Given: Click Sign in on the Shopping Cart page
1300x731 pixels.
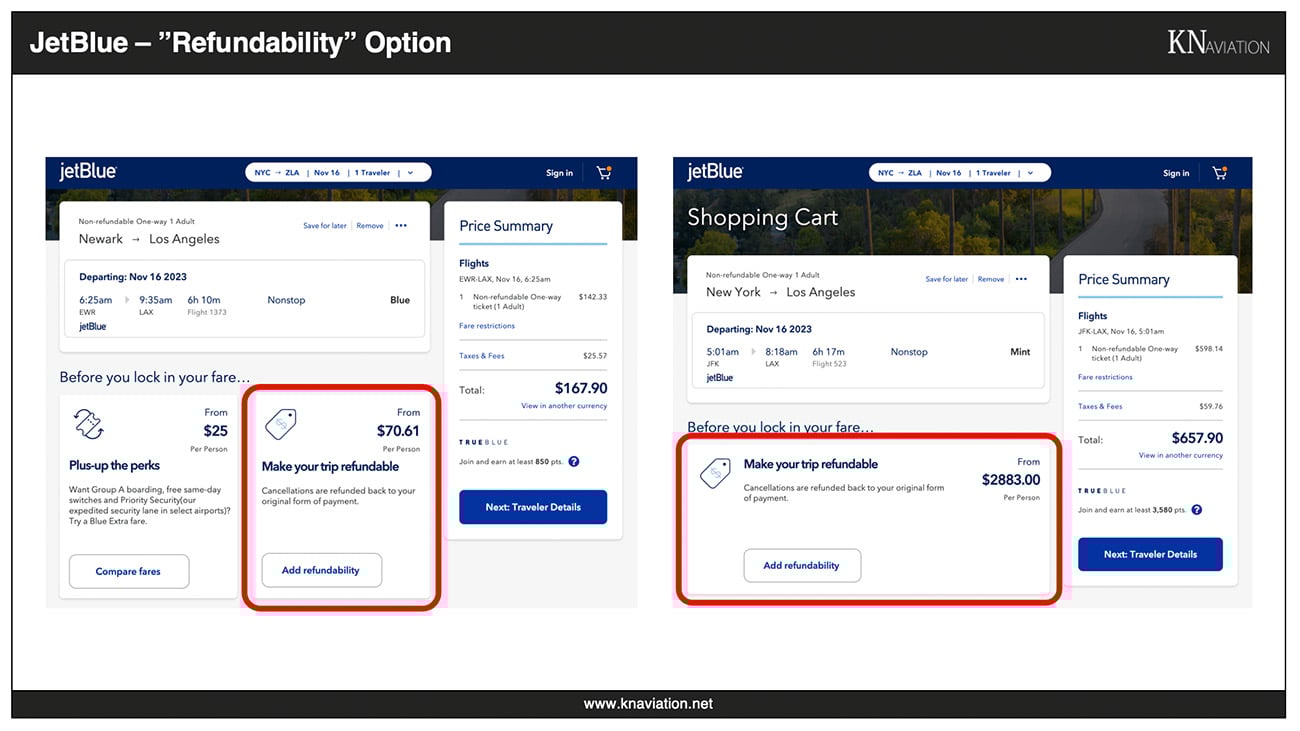Looking at the screenshot, I should pyautogui.click(x=1176, y=173).
